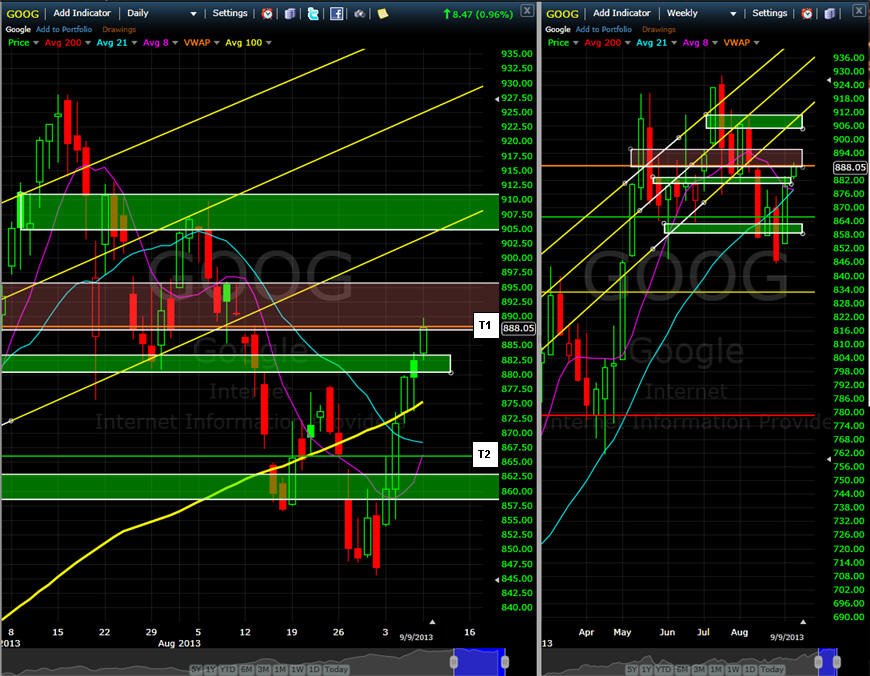
Task: Click right handle of Daily range slider
Action: point(505,662)
